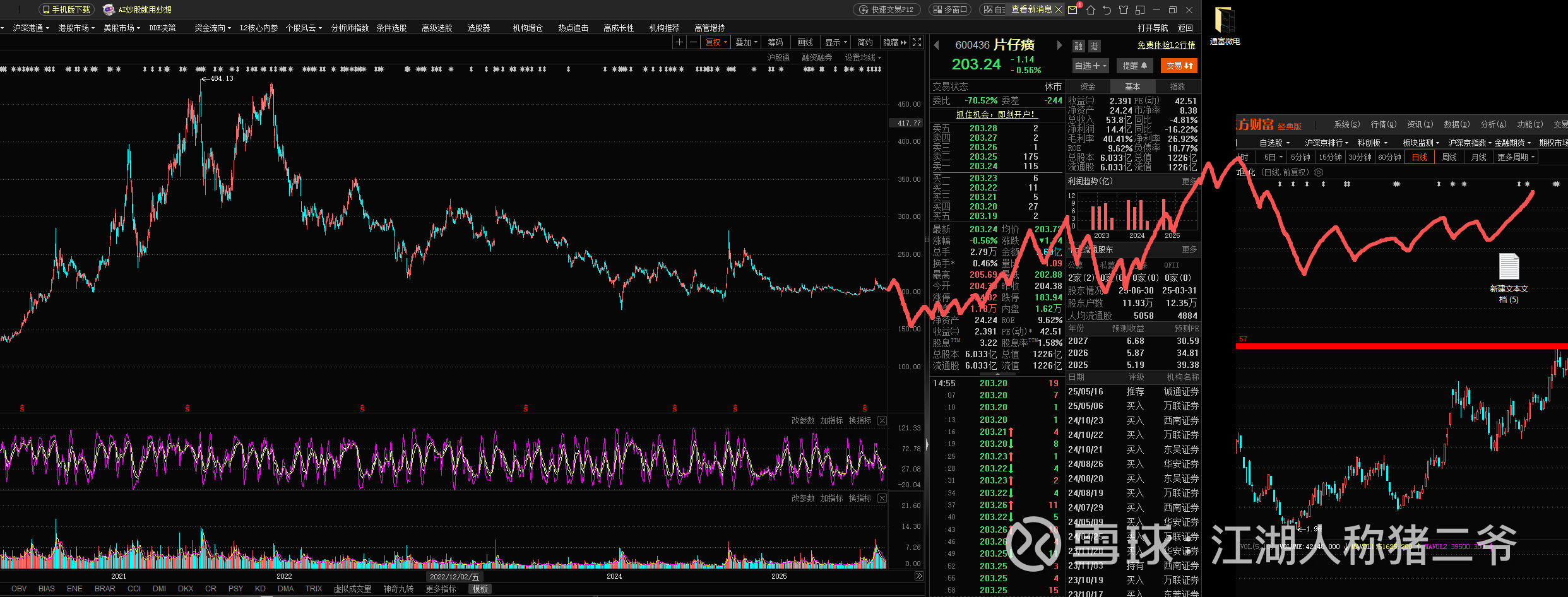Toggle 融资融券 overlay on chart

(x=817, y=57)
